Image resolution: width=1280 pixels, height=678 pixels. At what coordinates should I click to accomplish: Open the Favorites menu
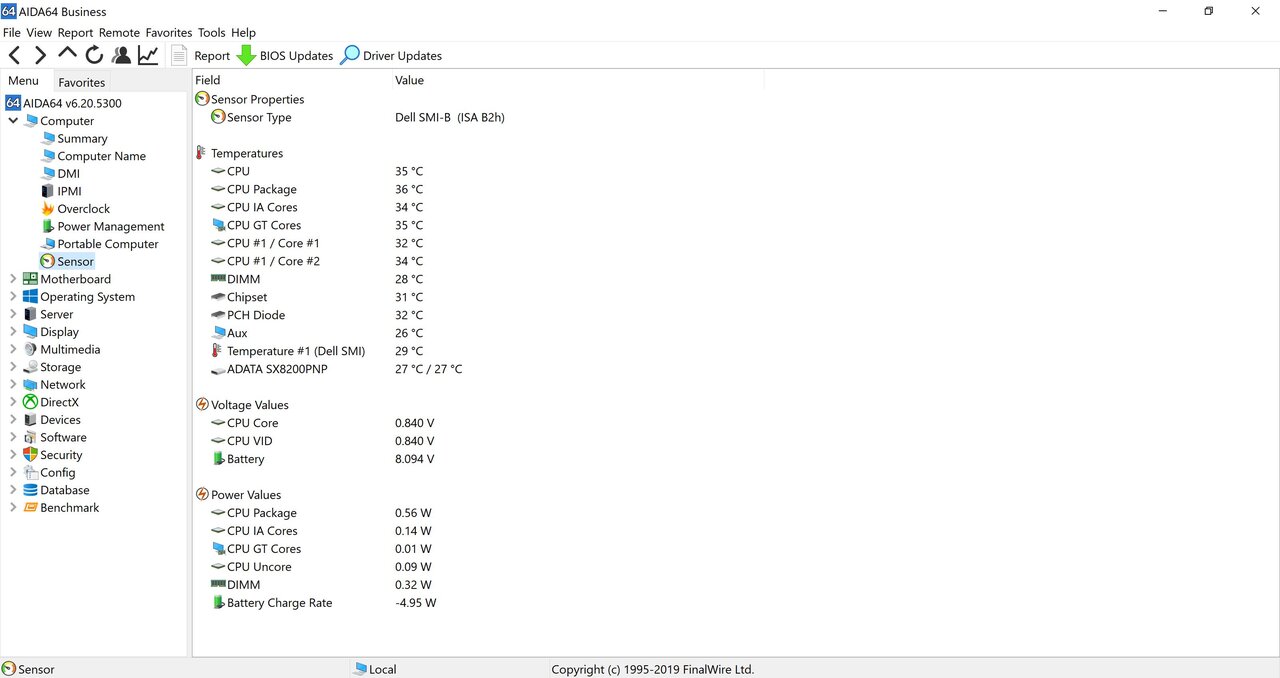click(168, 33)
